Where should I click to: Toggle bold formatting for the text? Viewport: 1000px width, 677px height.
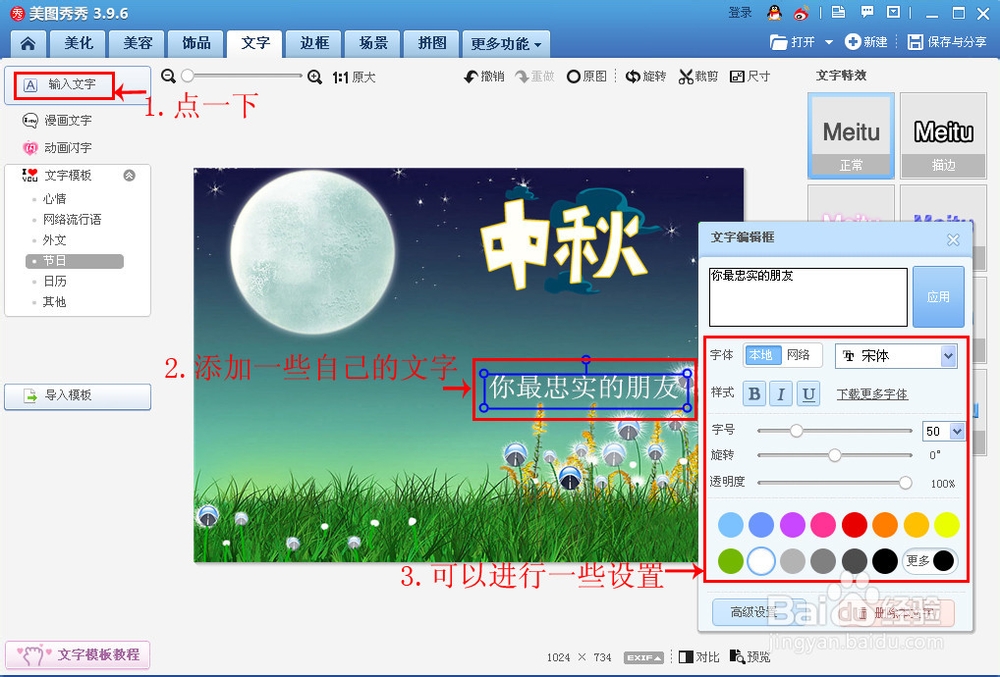pyautogui.click(x=754, y=394)
